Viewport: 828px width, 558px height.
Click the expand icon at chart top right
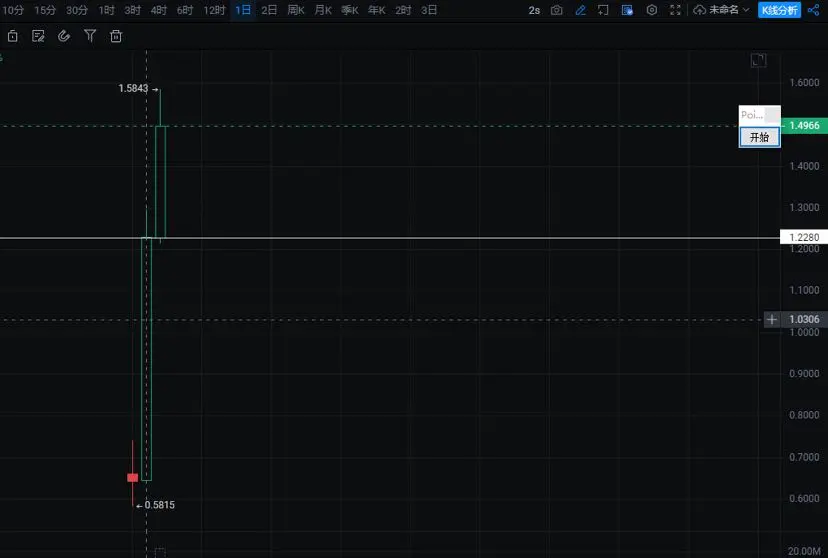[x=759, y=60]
